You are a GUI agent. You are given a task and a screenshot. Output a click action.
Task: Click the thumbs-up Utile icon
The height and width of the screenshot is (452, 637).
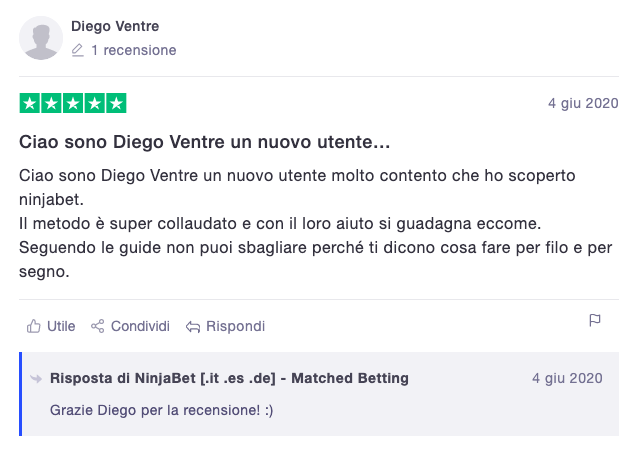pos(34,326)
